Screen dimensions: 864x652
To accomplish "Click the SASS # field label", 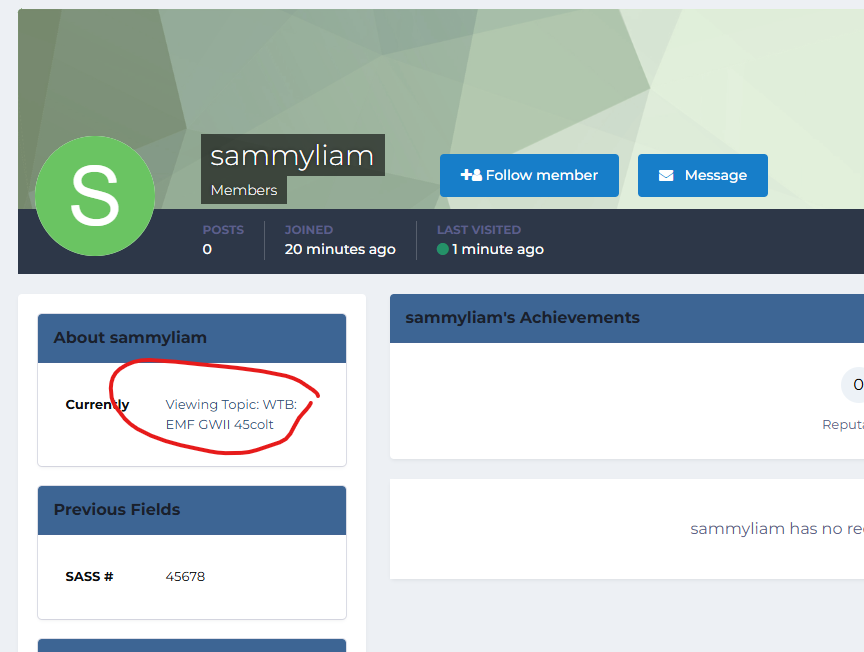I will click(89, 577).
